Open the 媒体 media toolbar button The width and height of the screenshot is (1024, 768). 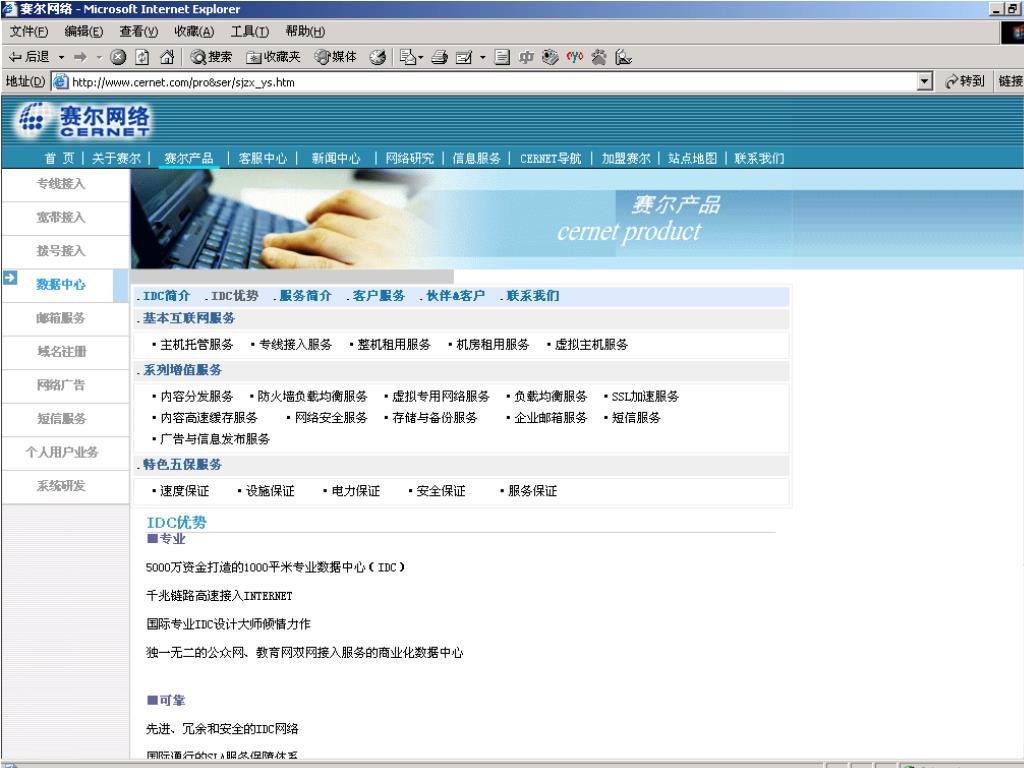(x=336, y=57)
